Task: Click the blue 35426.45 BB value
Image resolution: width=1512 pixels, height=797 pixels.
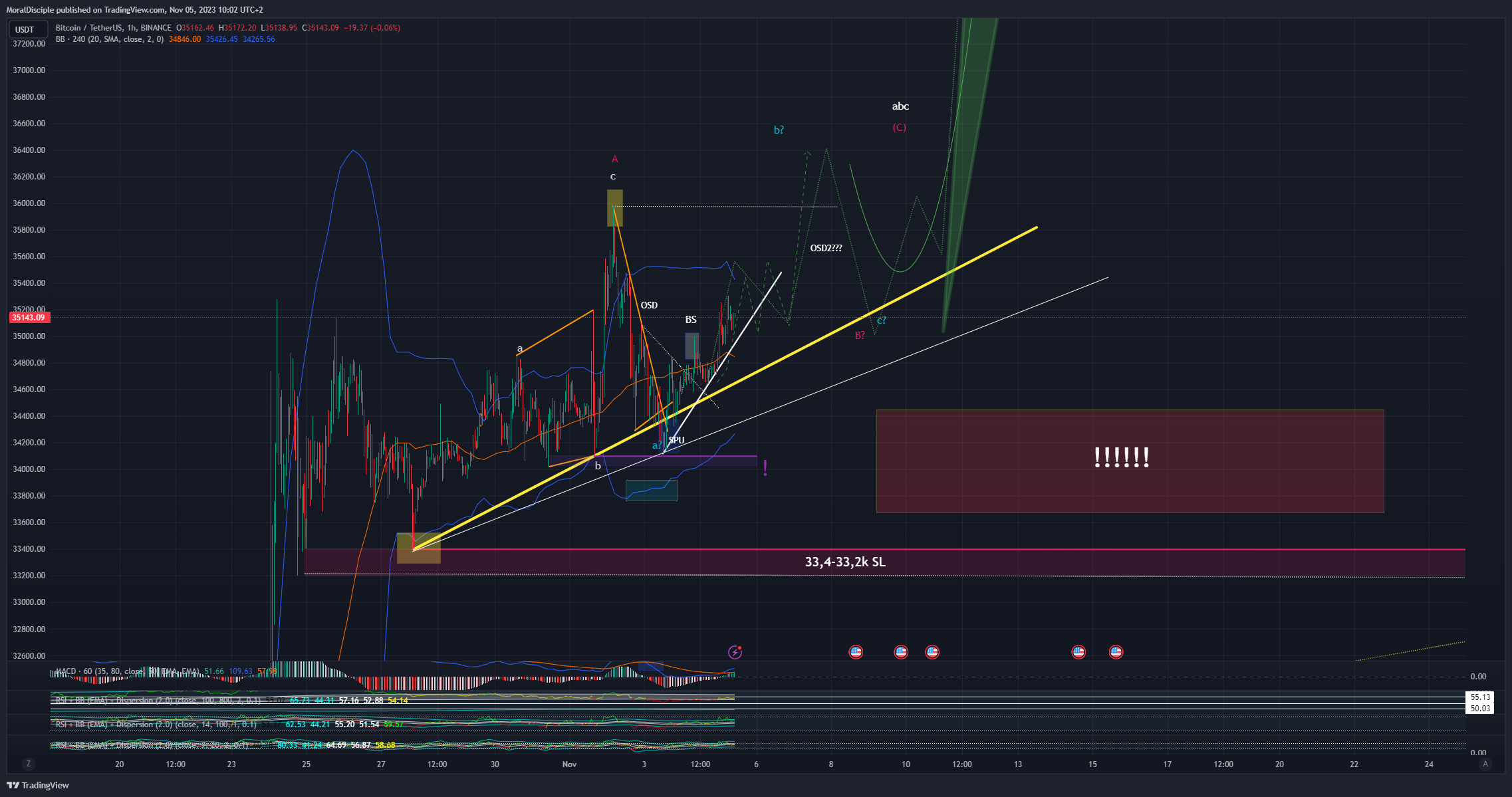Action: point(221,39)
